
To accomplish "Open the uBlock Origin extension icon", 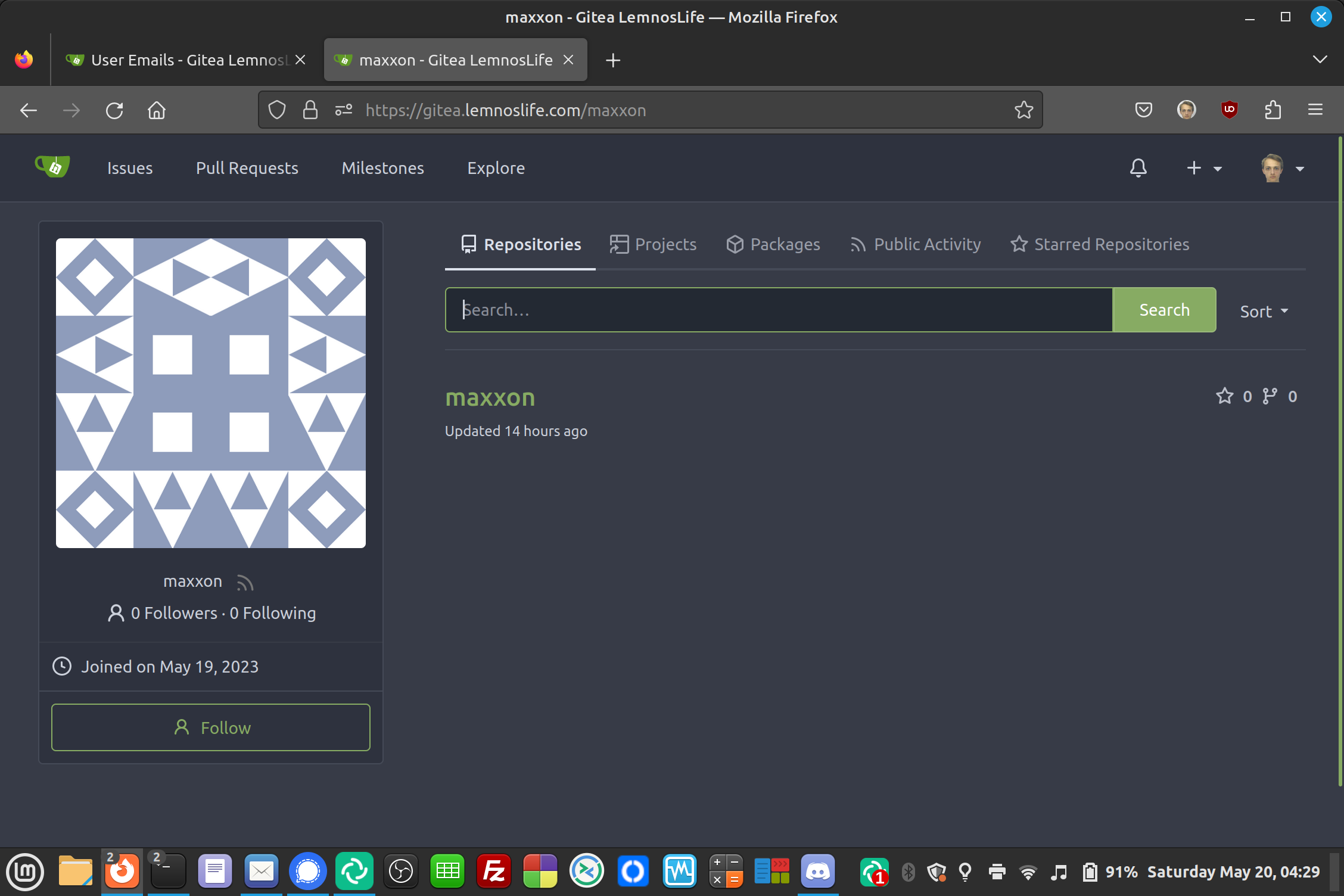I will point(1229,110).
